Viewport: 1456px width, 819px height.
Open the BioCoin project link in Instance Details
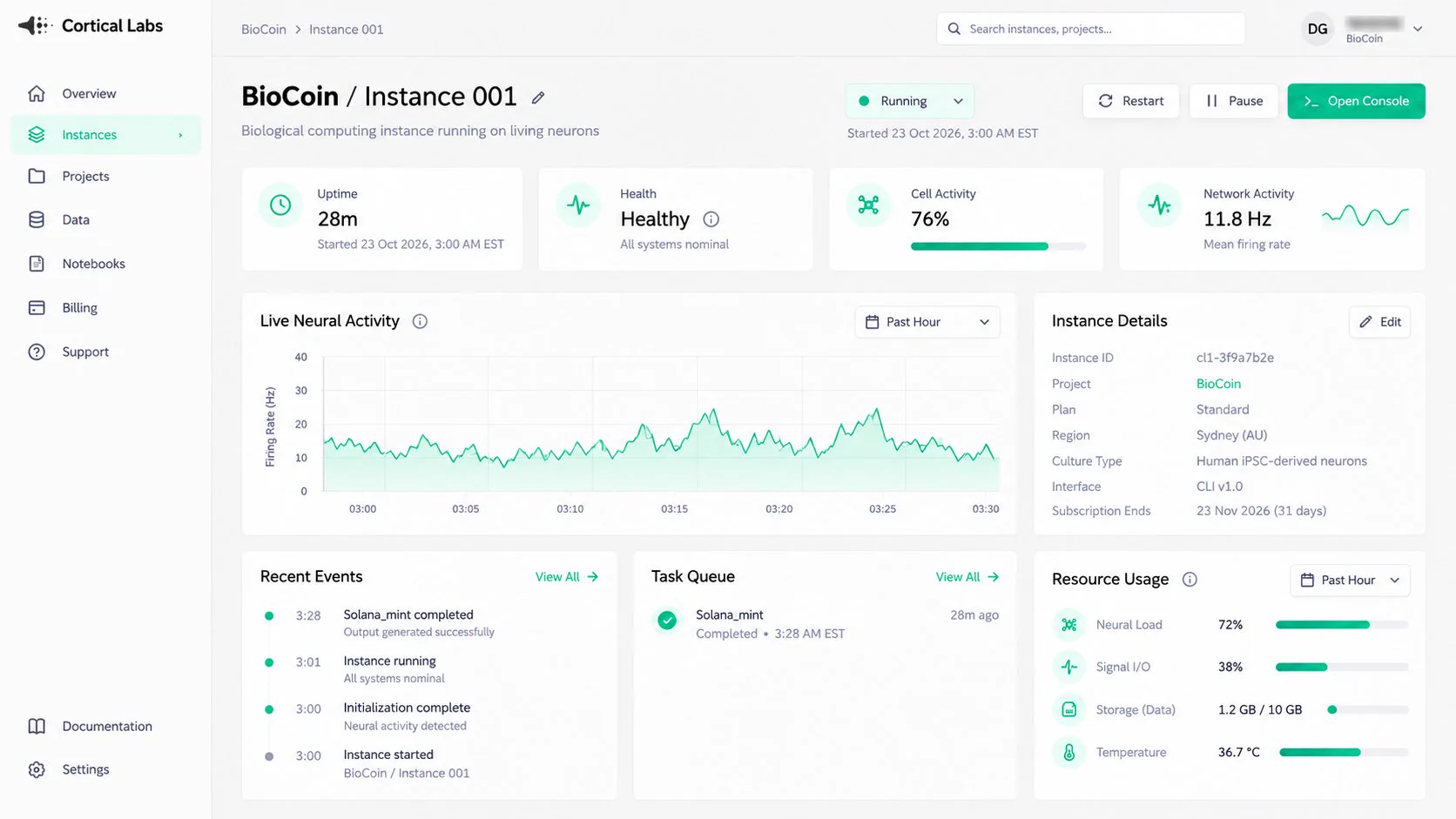point(1218,384)
